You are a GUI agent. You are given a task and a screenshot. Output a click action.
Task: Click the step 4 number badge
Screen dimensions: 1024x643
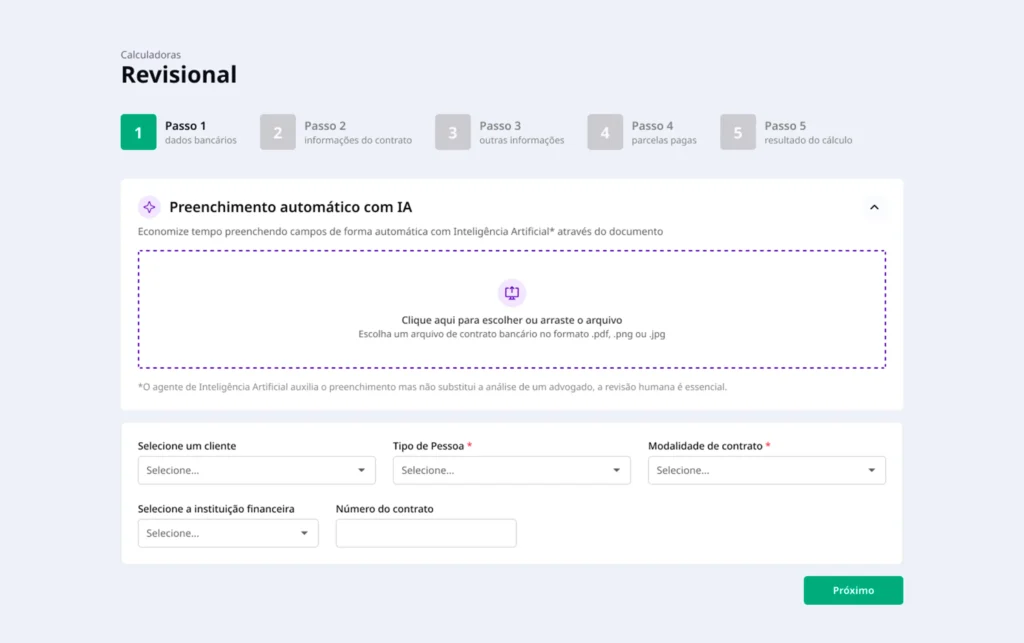click(605, 133)
